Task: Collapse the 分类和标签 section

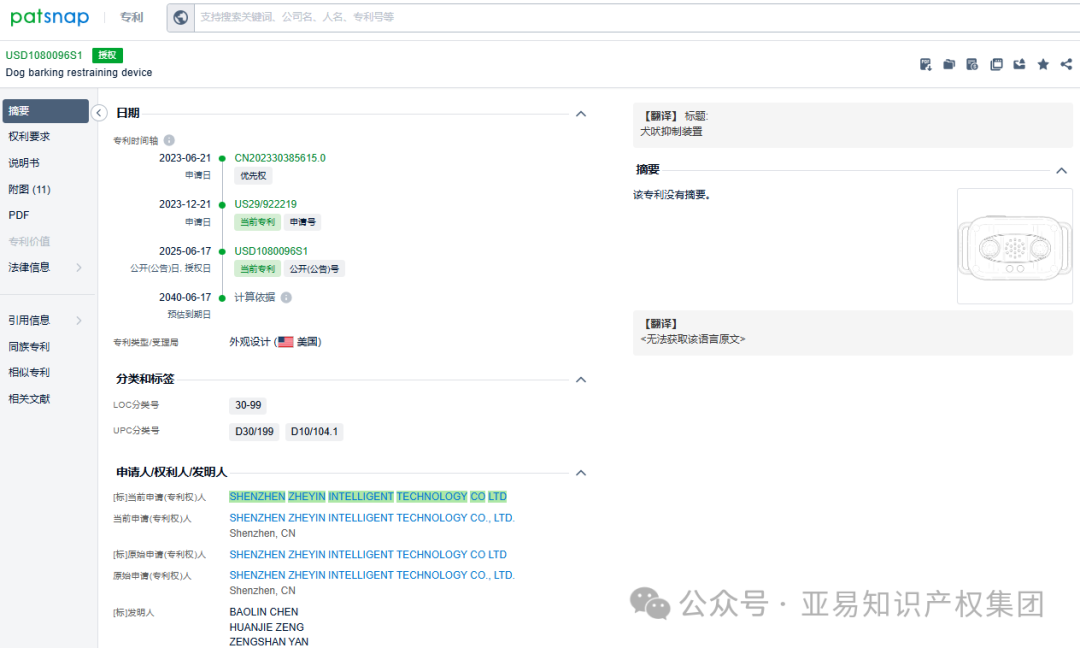Action: (x=581, y=379)
